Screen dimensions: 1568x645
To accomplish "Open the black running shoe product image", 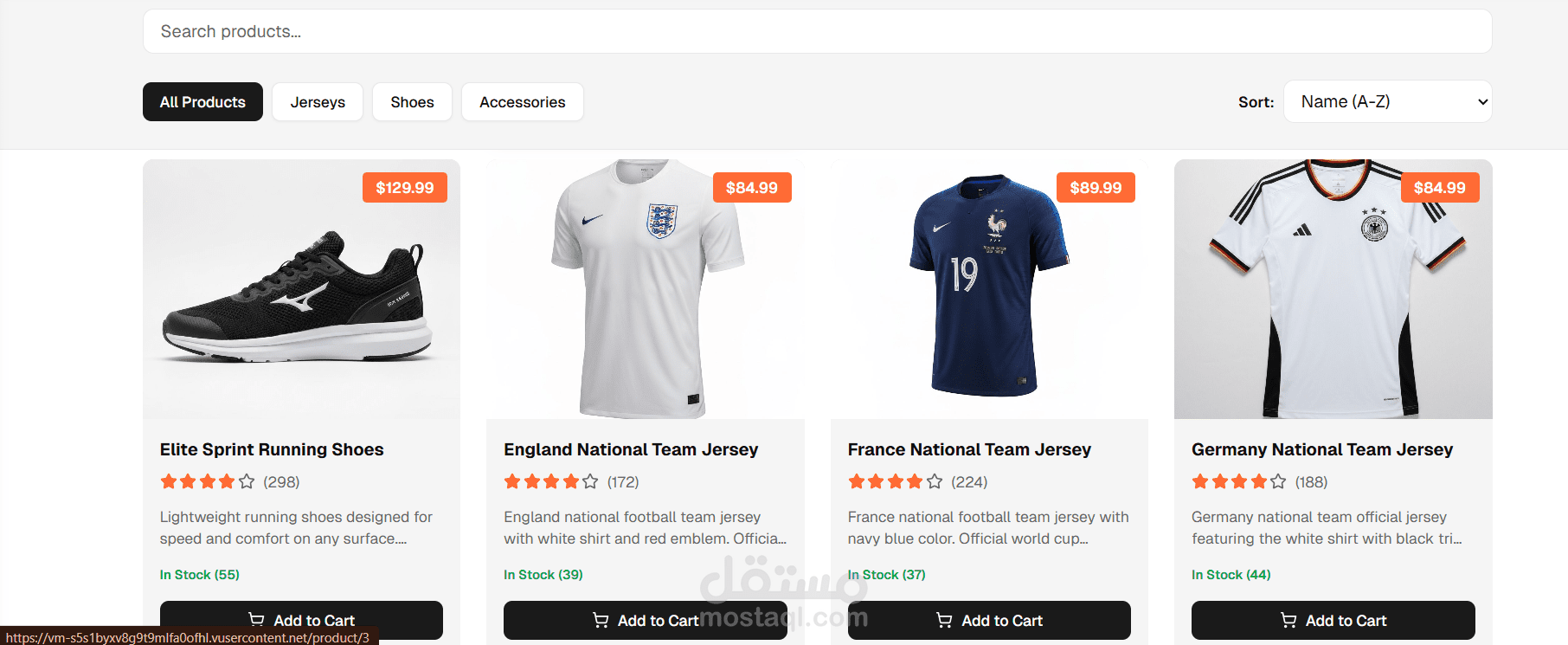I will point(300,294).
